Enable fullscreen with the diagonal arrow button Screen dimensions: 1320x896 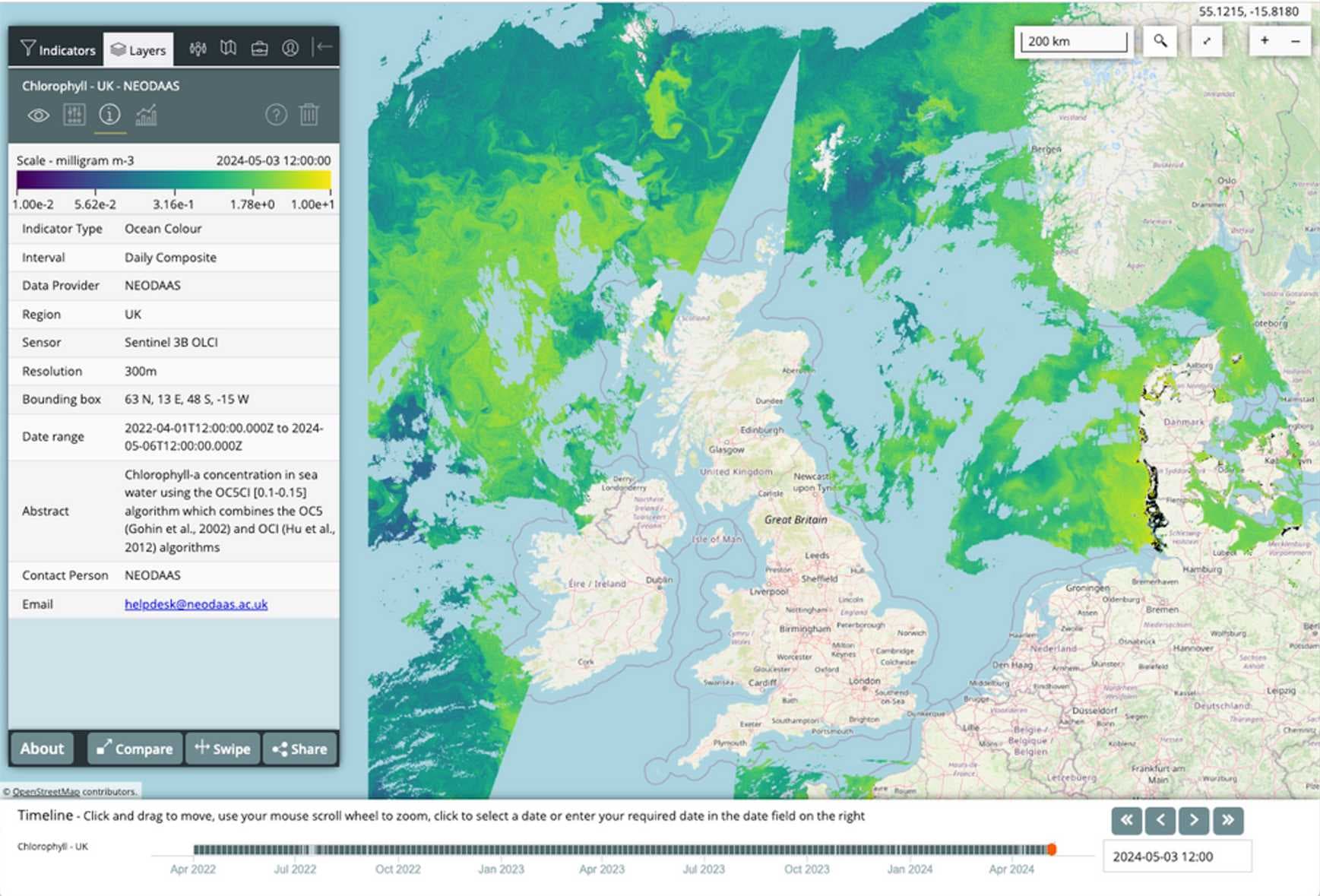[x=1208, y=42]
